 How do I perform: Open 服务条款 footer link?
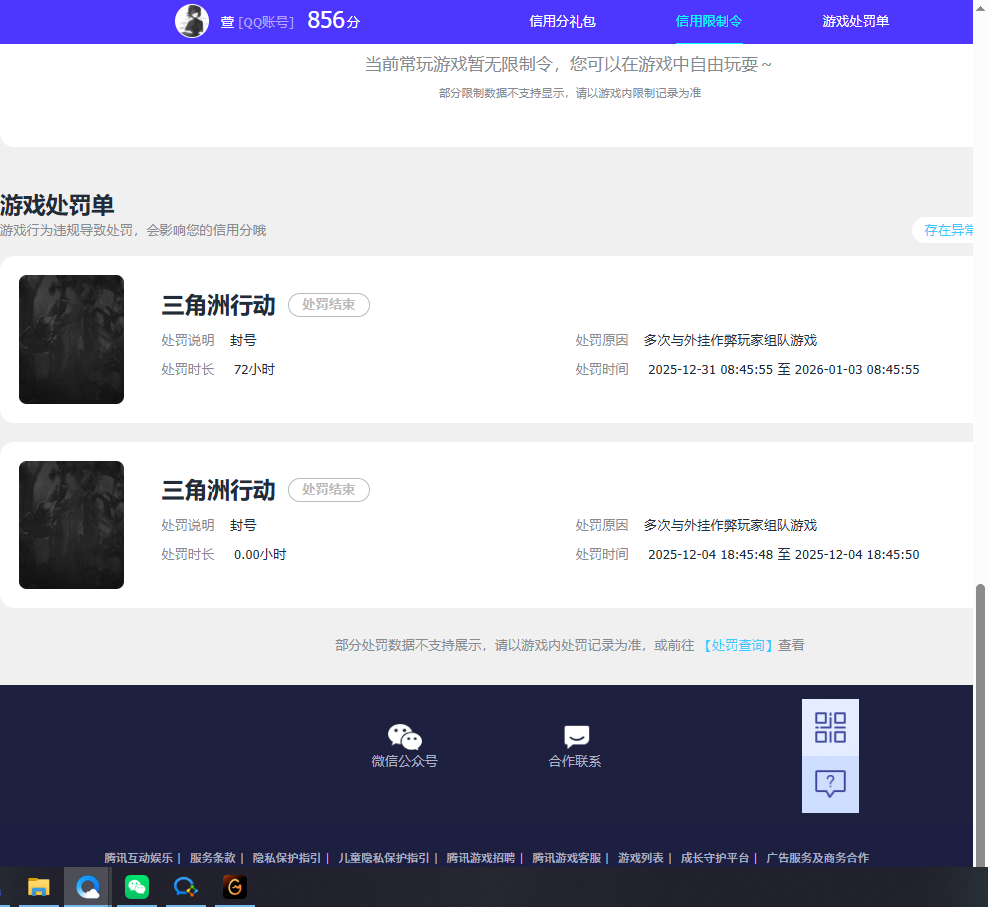click(213, 858)
